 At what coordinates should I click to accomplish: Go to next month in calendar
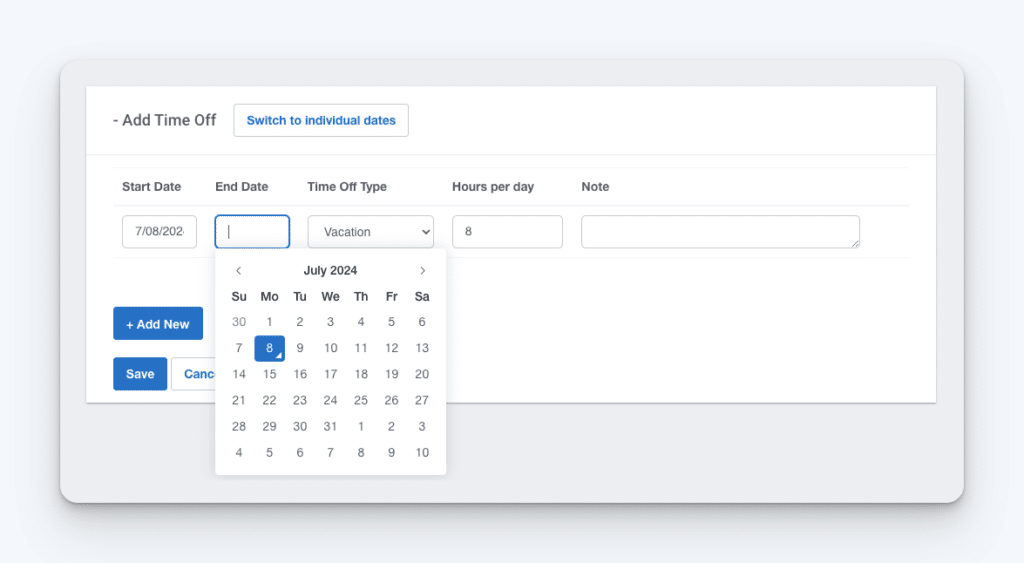coord(423,270)
